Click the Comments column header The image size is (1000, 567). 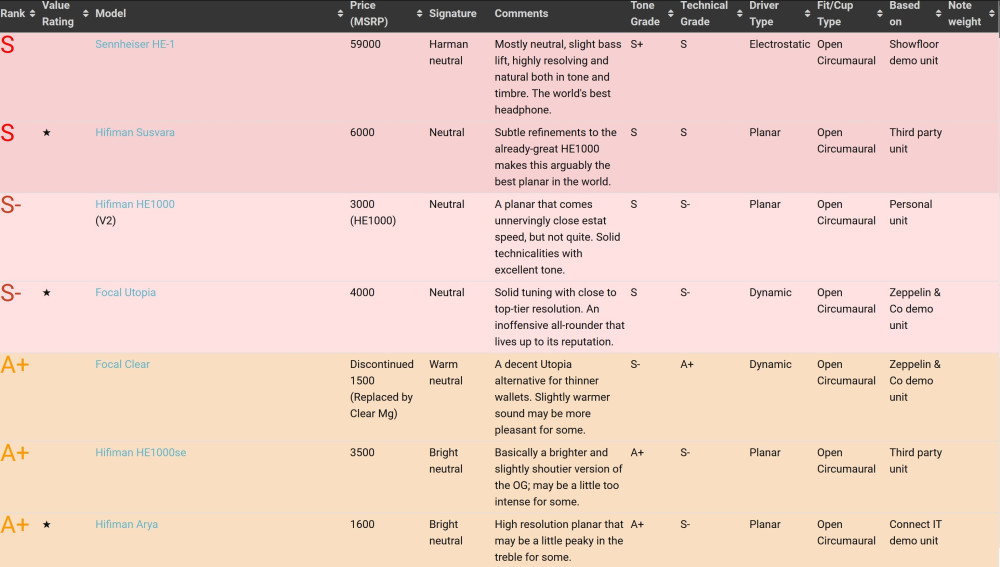click(521, 13)
